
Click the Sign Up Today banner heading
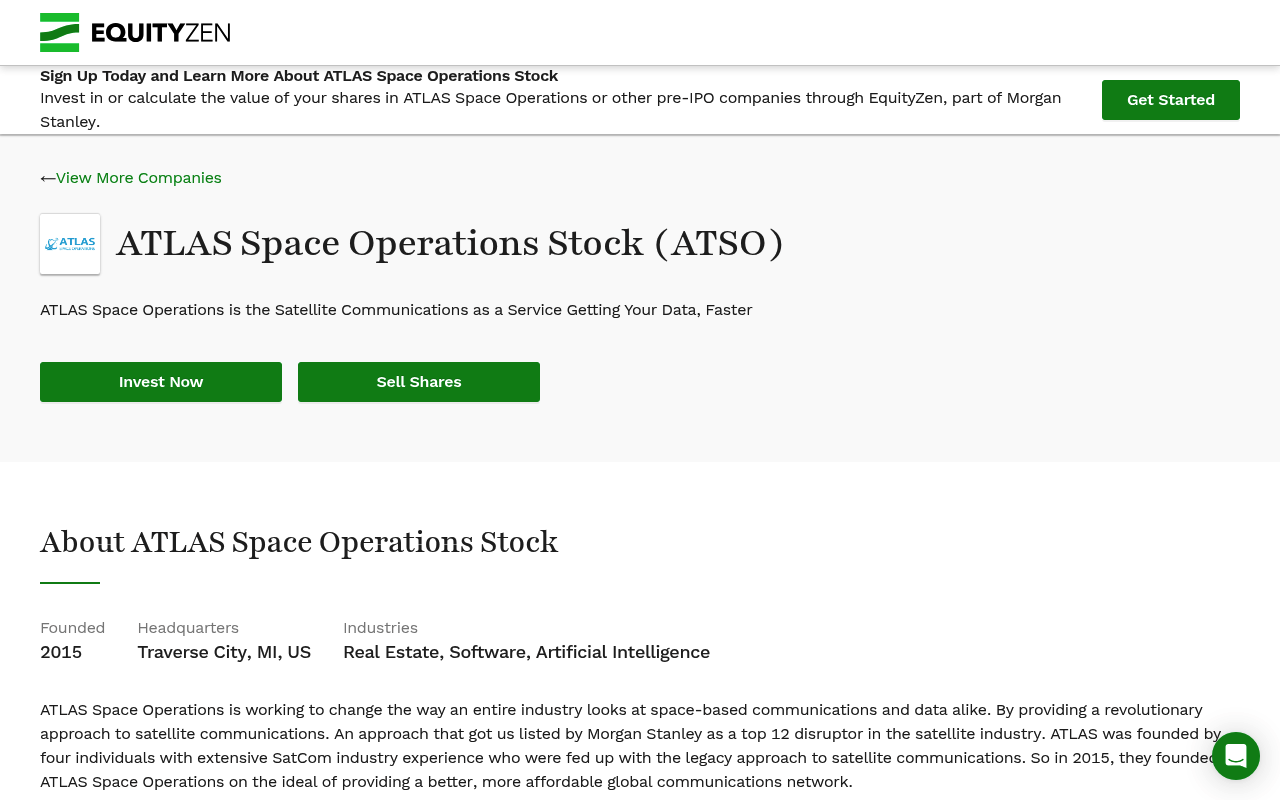coord(299,76)
